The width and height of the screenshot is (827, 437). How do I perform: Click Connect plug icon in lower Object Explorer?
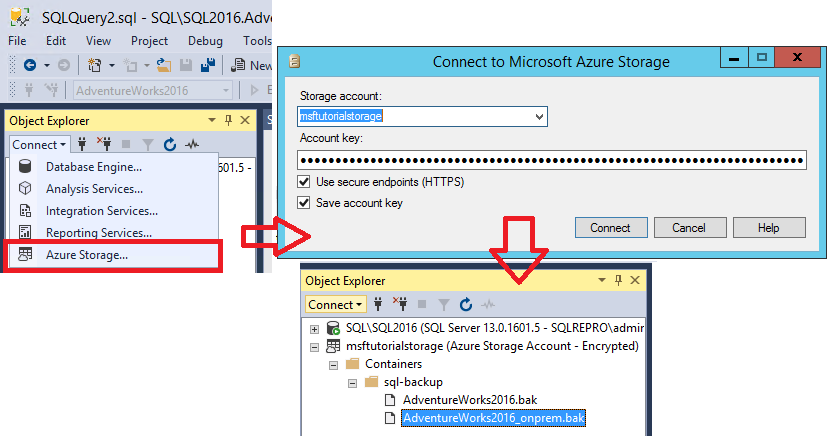[378, 304]
